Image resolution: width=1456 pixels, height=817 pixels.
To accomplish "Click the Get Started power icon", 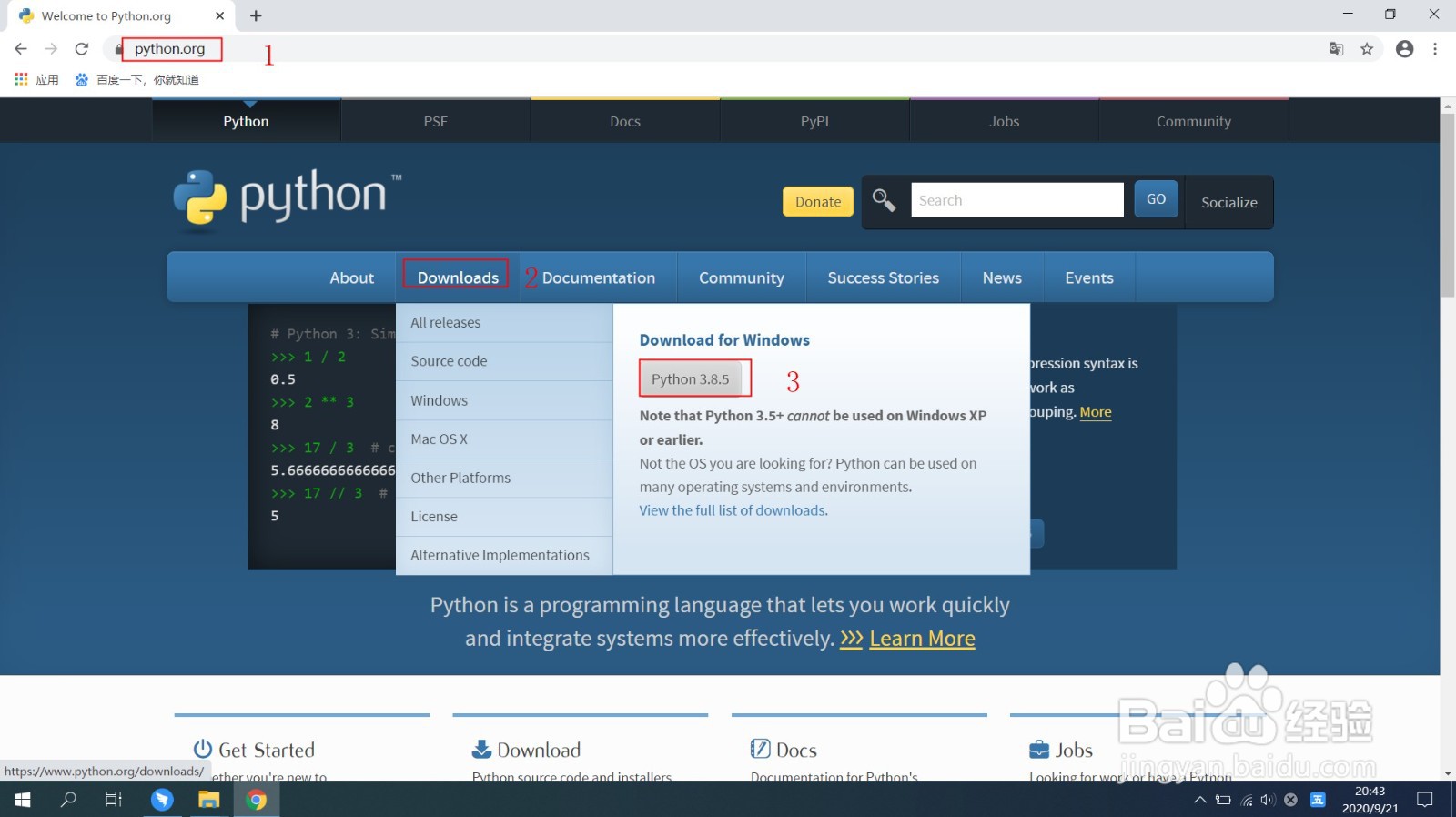I will [202, 749].
